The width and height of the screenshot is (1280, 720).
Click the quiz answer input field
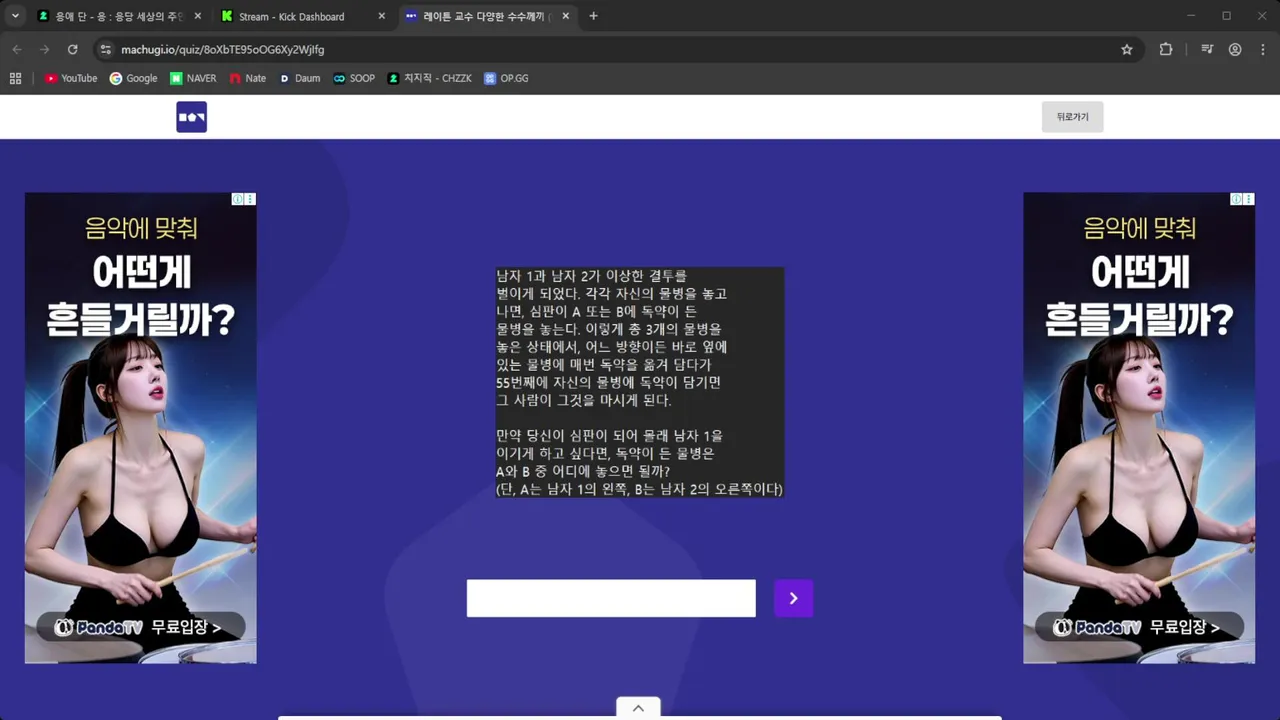click(611, 598)
